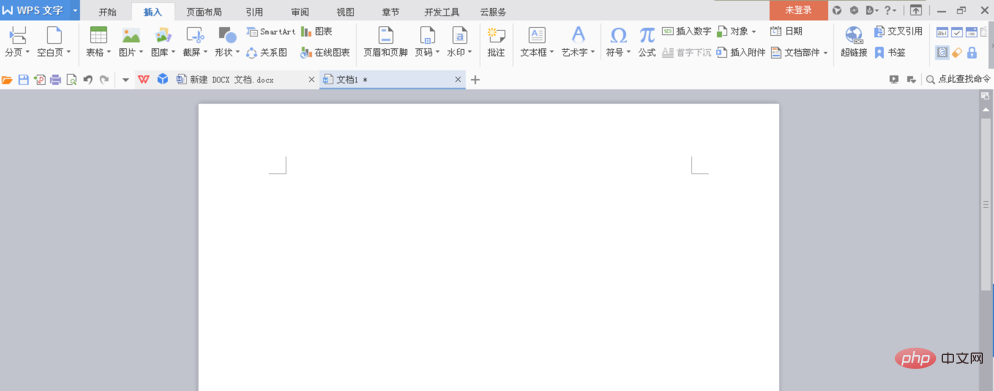Insert a SmartArt graphic
This screenshot has height=391, width=994.
[x=271, y=32]
